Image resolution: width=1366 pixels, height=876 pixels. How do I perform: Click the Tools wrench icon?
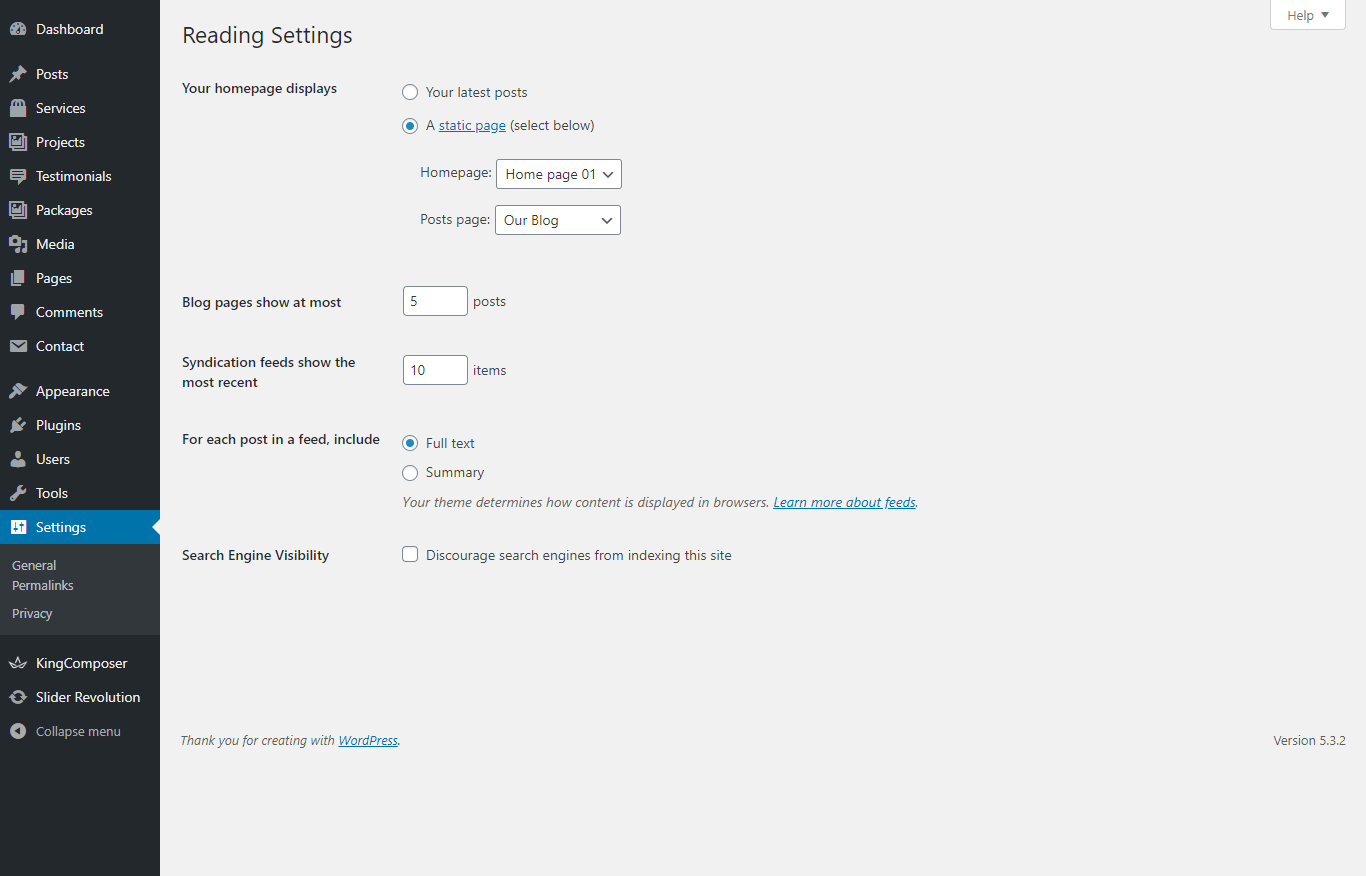coord(18,493)
